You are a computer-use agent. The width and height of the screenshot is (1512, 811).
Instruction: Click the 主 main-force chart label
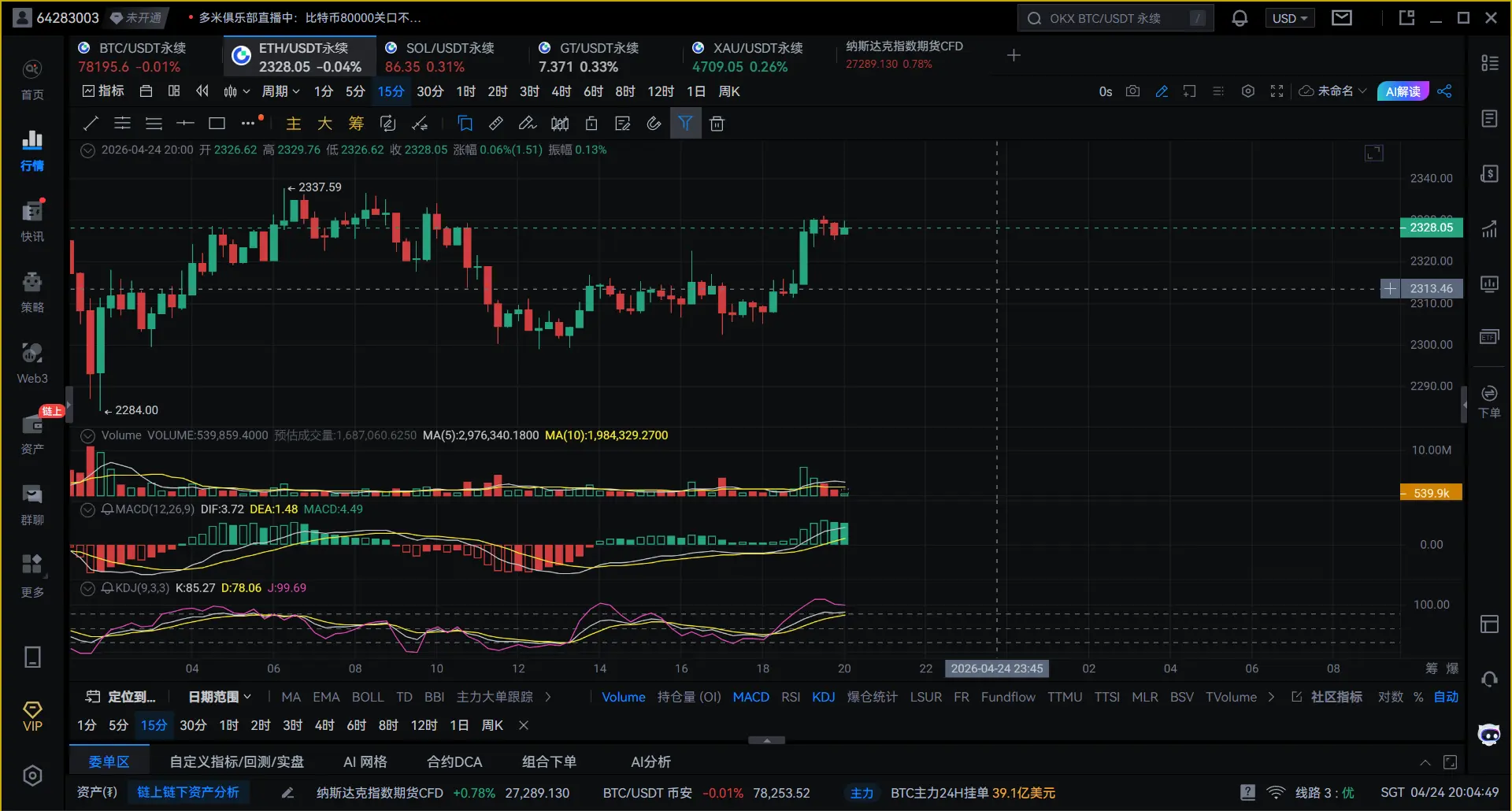pyautogui.click(x=293, y=124)
